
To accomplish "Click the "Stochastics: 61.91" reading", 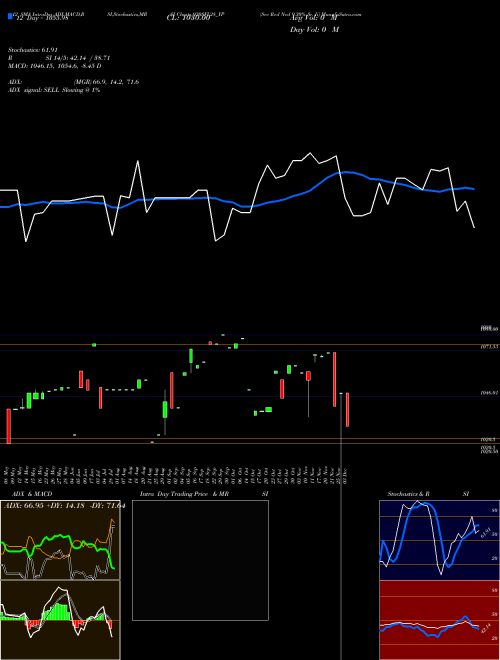I will coord(33,50).
